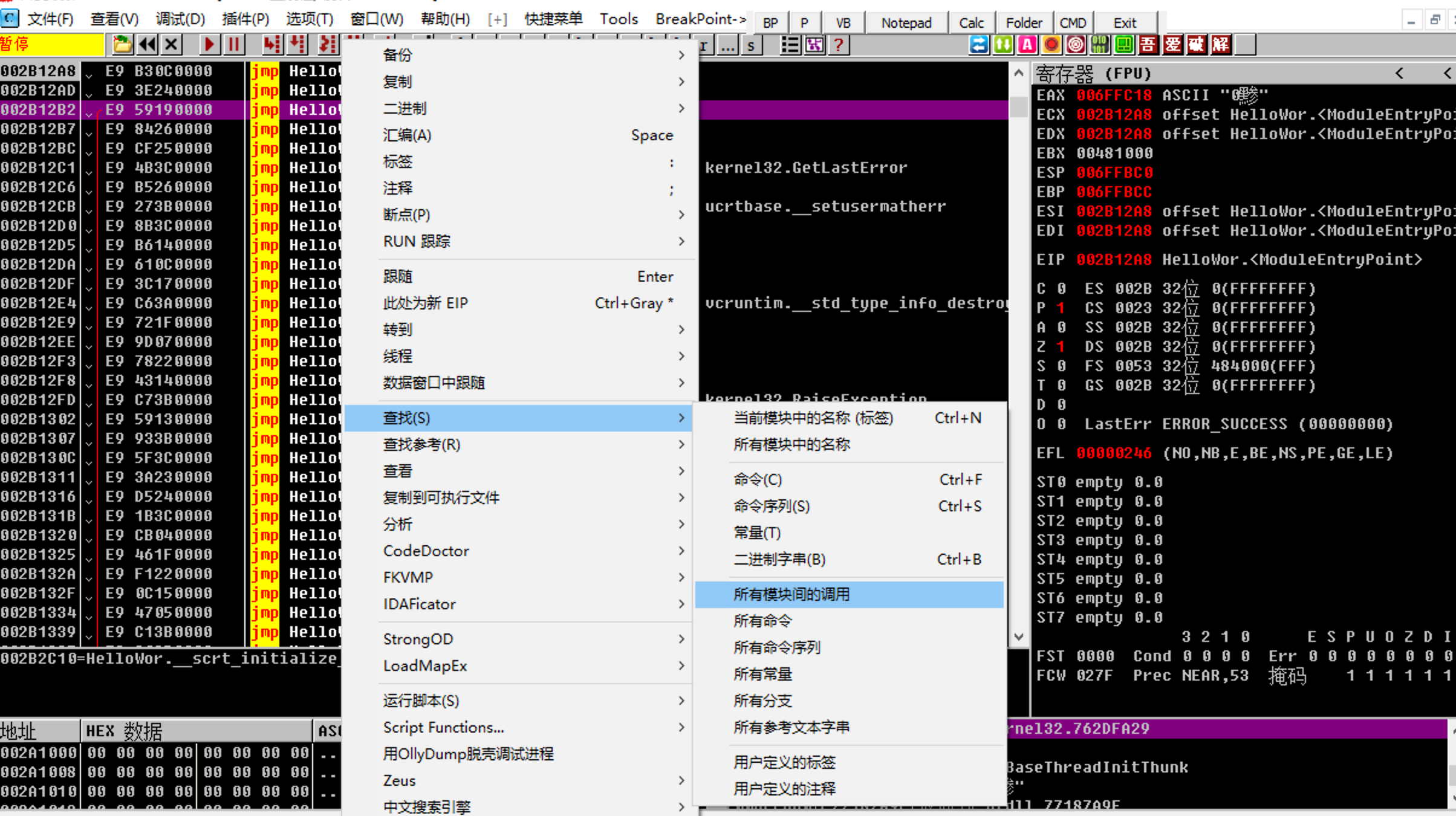Click the VB shortcut button
Image resolution: width=1456 pixels, height=816 pixels.
(843, 22)
